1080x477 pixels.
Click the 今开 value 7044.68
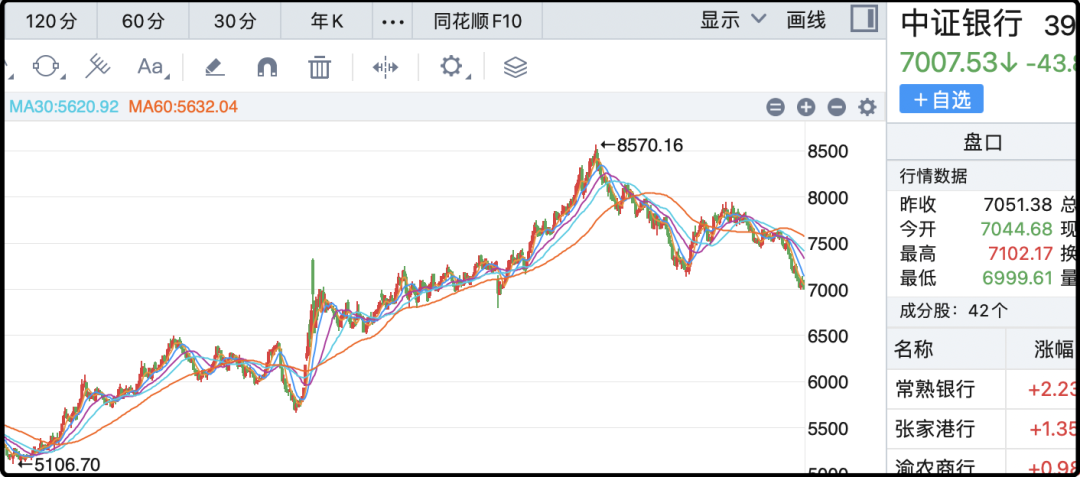click(x=1018, y=229)
